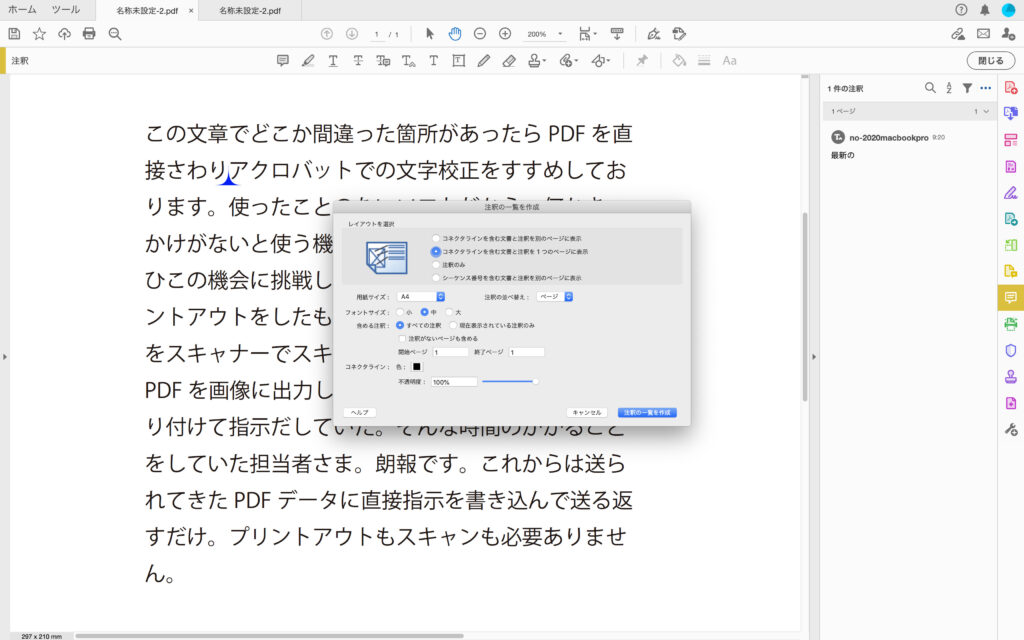Search comments in the comments panel

click(930, 88)
